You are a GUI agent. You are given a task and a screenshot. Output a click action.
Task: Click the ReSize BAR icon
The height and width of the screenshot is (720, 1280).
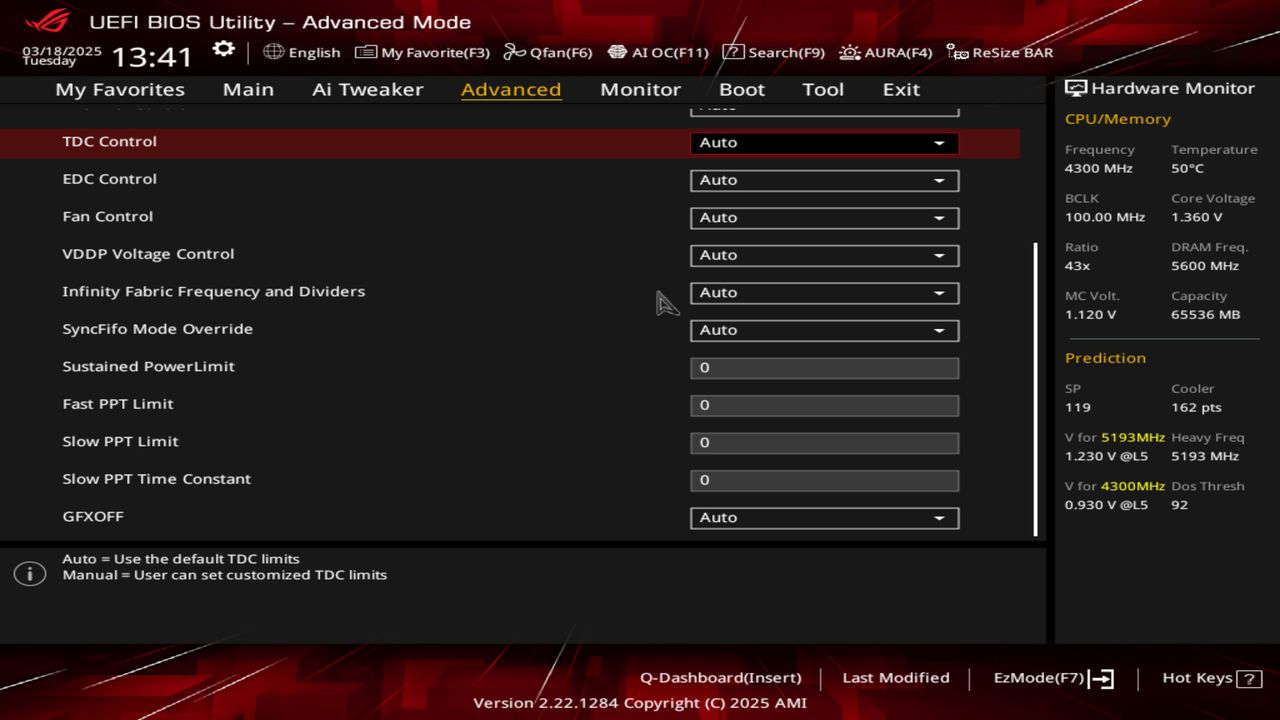957,52
